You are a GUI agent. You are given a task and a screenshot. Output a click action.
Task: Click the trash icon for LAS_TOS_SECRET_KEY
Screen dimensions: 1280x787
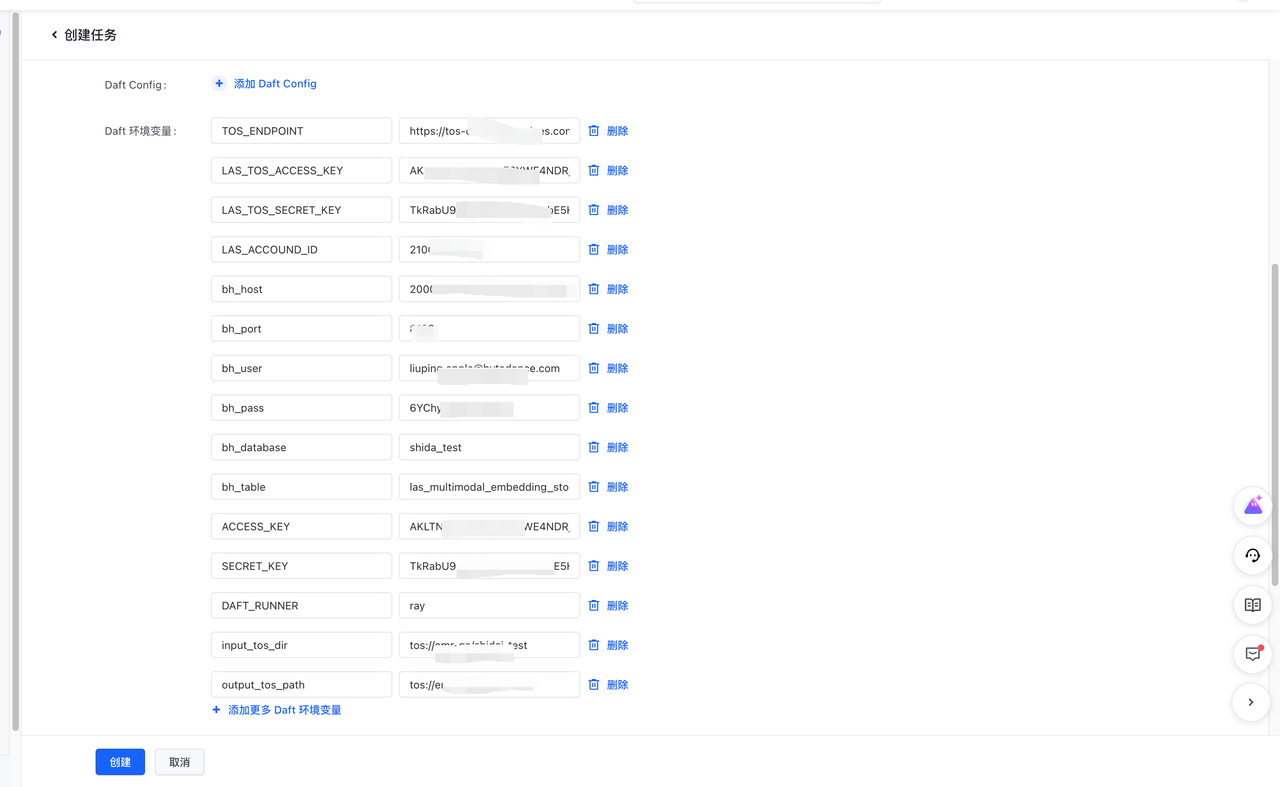pos(593,210)
